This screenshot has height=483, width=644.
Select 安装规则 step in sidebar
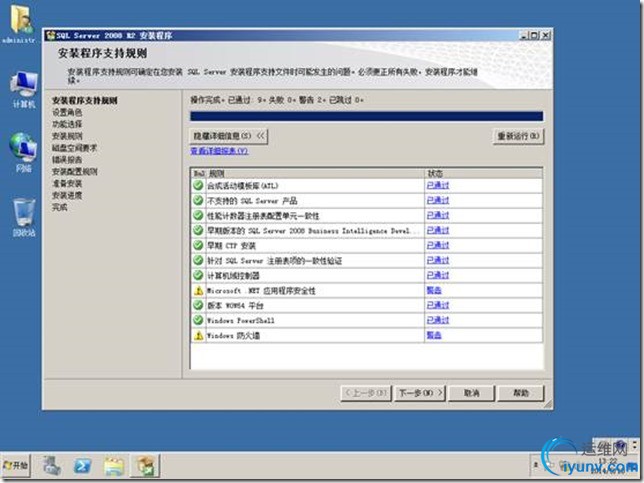67,136
